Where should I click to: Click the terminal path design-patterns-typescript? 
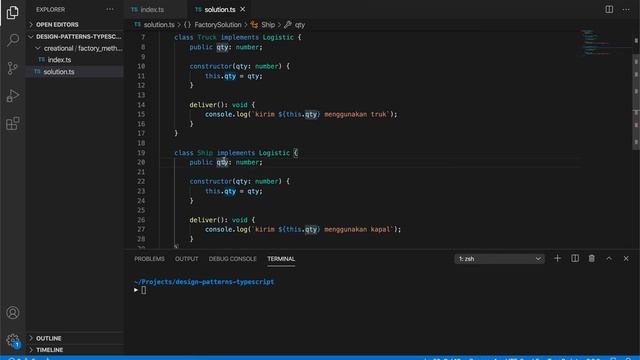(224, 282)
